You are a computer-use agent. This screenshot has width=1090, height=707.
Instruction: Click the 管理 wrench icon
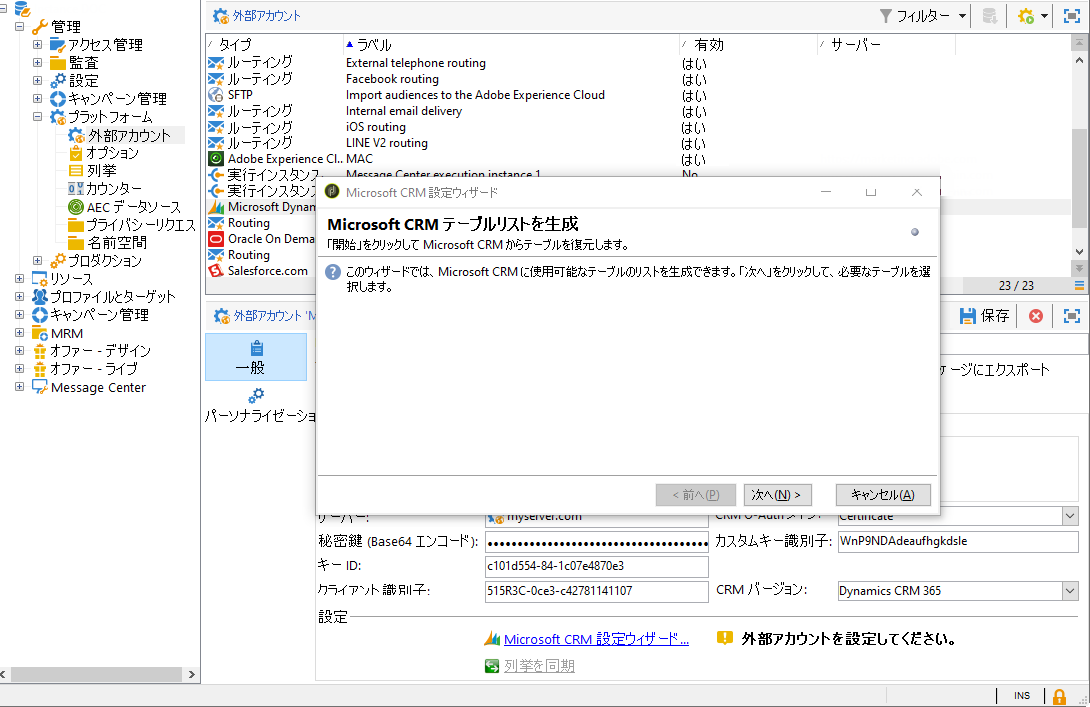[40, 27]
